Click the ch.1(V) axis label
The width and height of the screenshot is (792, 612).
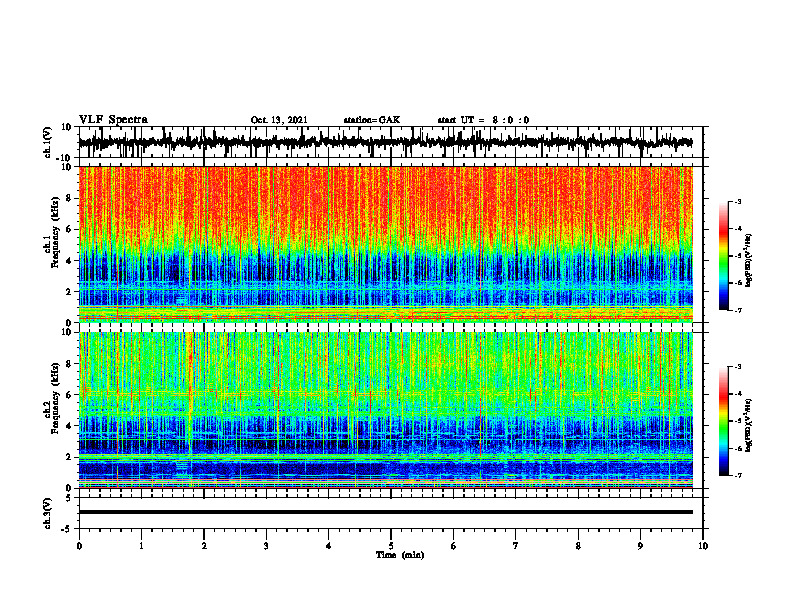pyautogui.click(x=48, y=142)
